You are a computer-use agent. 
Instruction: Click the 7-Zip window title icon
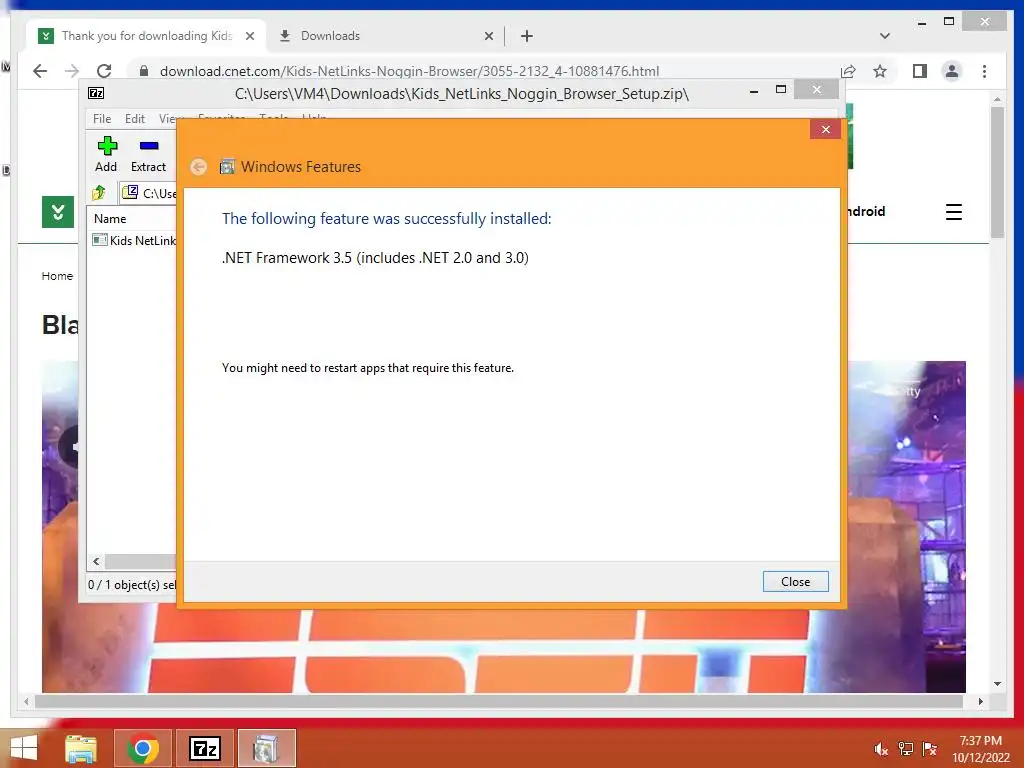point(96,93)
